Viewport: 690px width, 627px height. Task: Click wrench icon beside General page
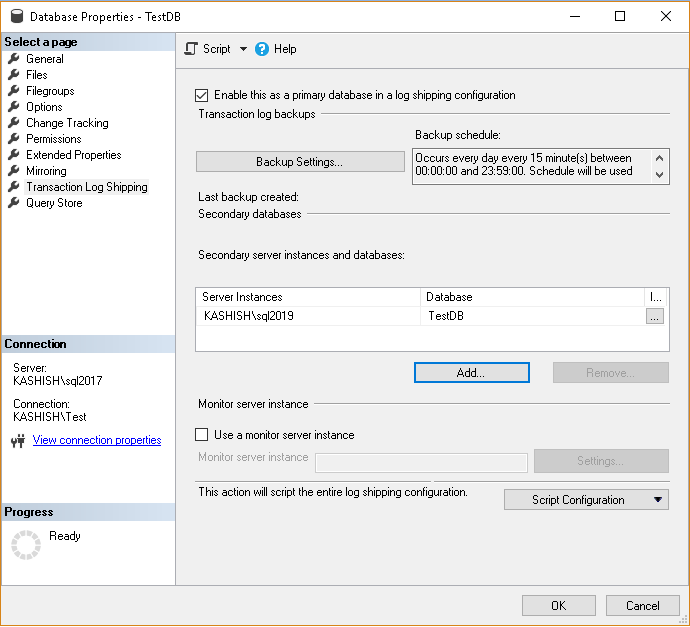click(x=14, y=59)
